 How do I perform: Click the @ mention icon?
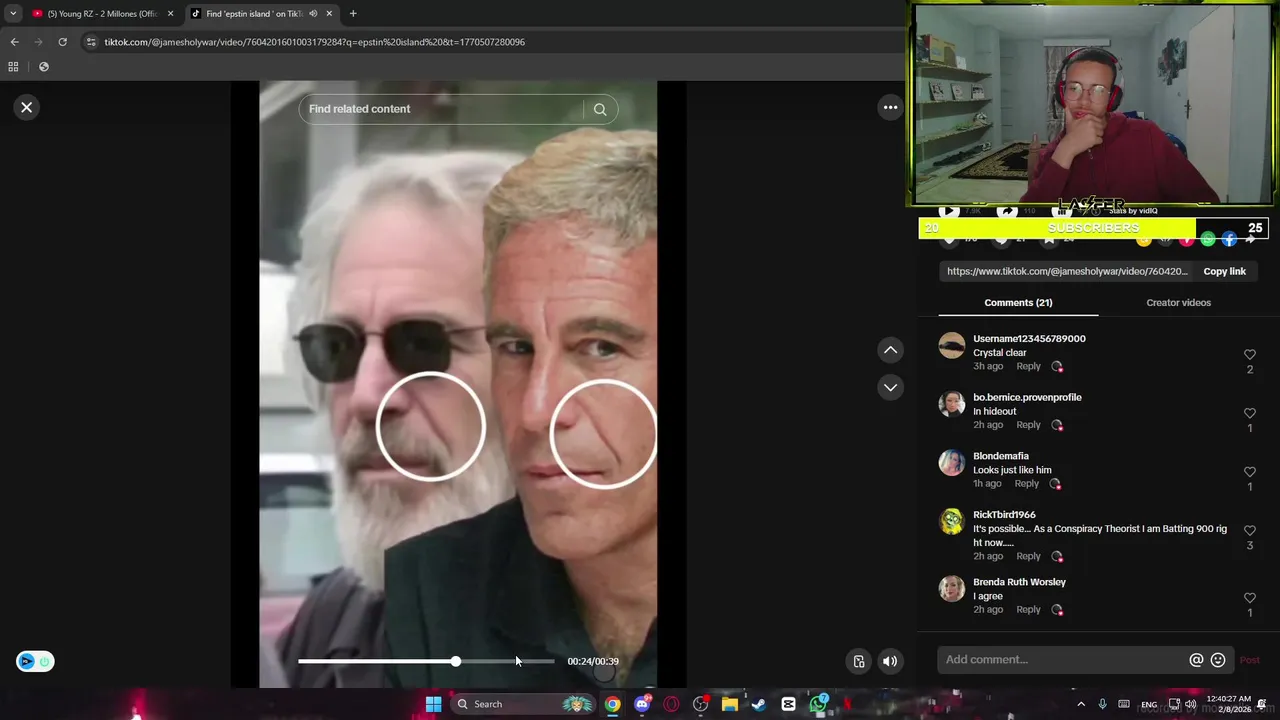pyautogui.click(x=1196, y=660)
